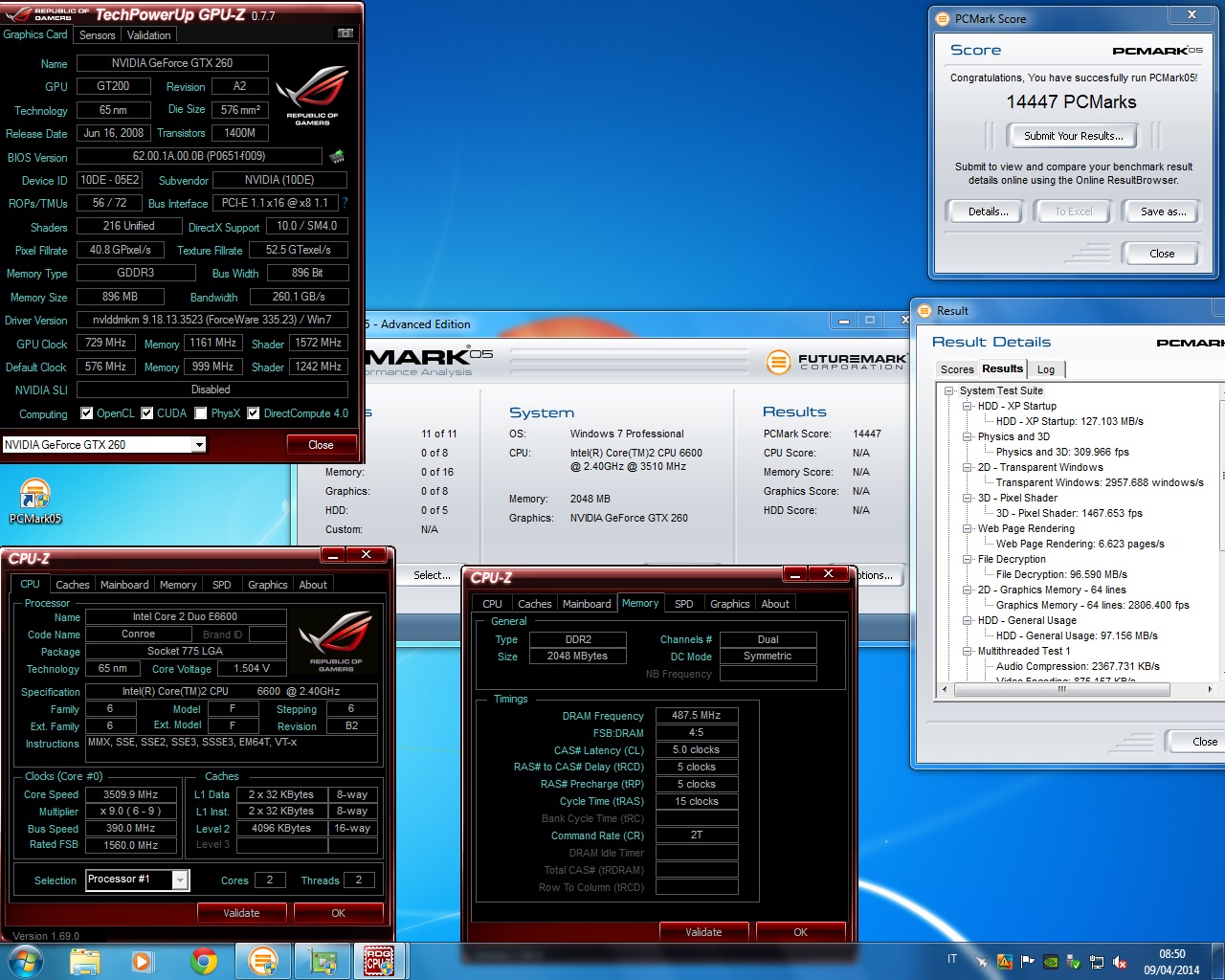Click the BIOS upload chip icon in GPU-Z

pos(337,156)
